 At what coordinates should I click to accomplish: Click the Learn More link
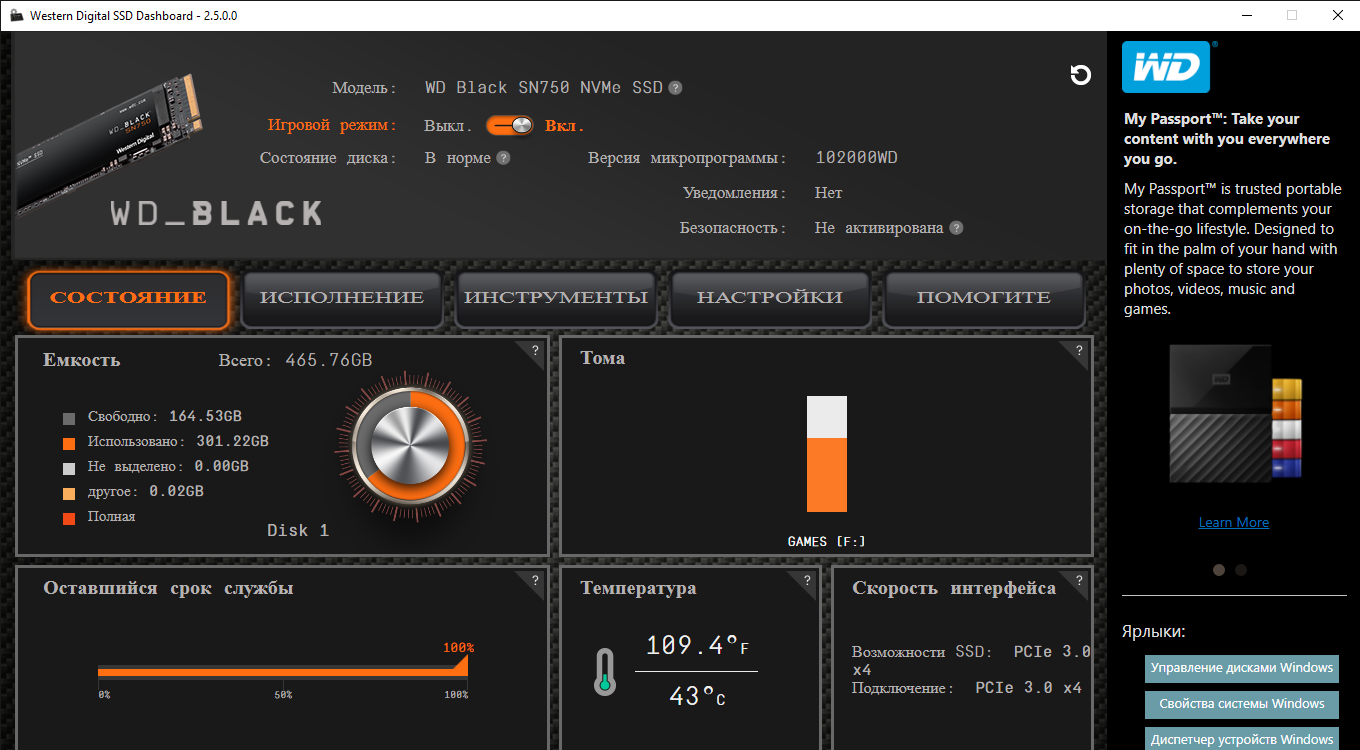click(x=1233, y=522)
